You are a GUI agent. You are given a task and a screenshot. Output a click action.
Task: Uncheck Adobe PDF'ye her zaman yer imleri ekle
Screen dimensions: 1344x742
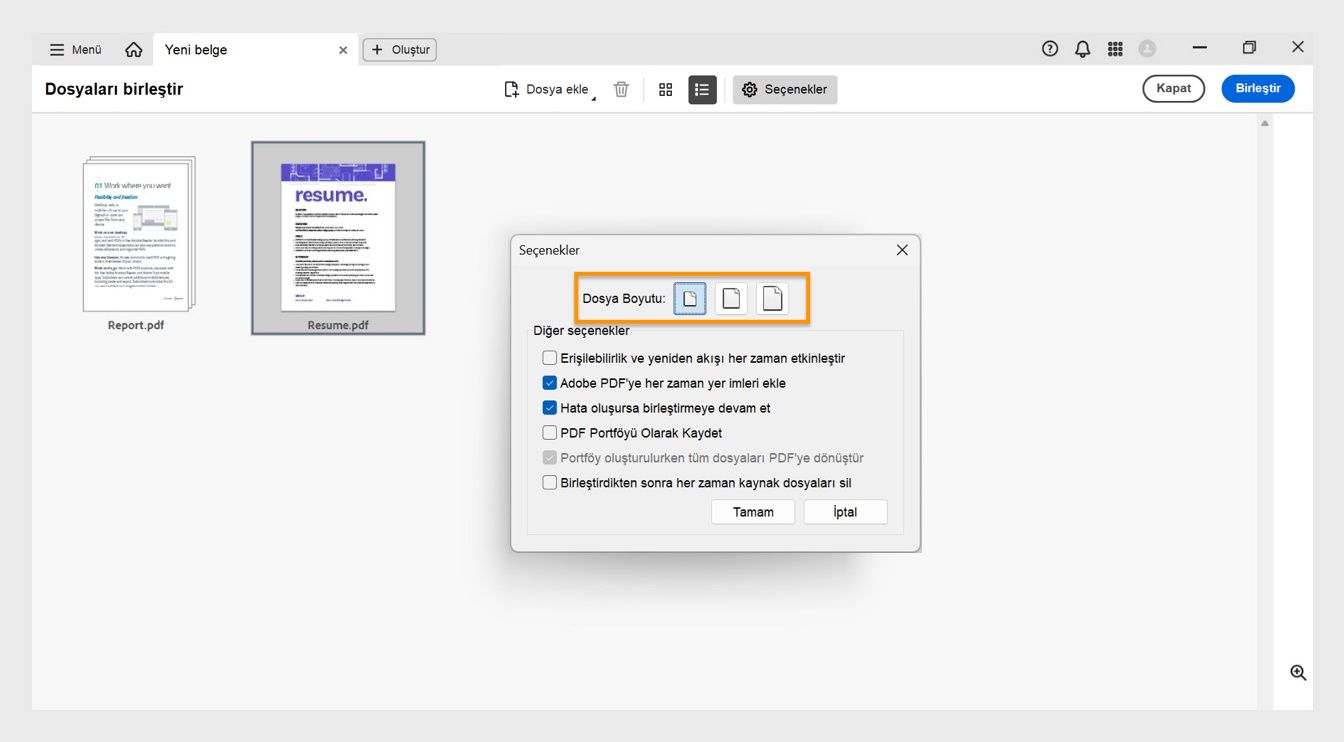[550, 383]
